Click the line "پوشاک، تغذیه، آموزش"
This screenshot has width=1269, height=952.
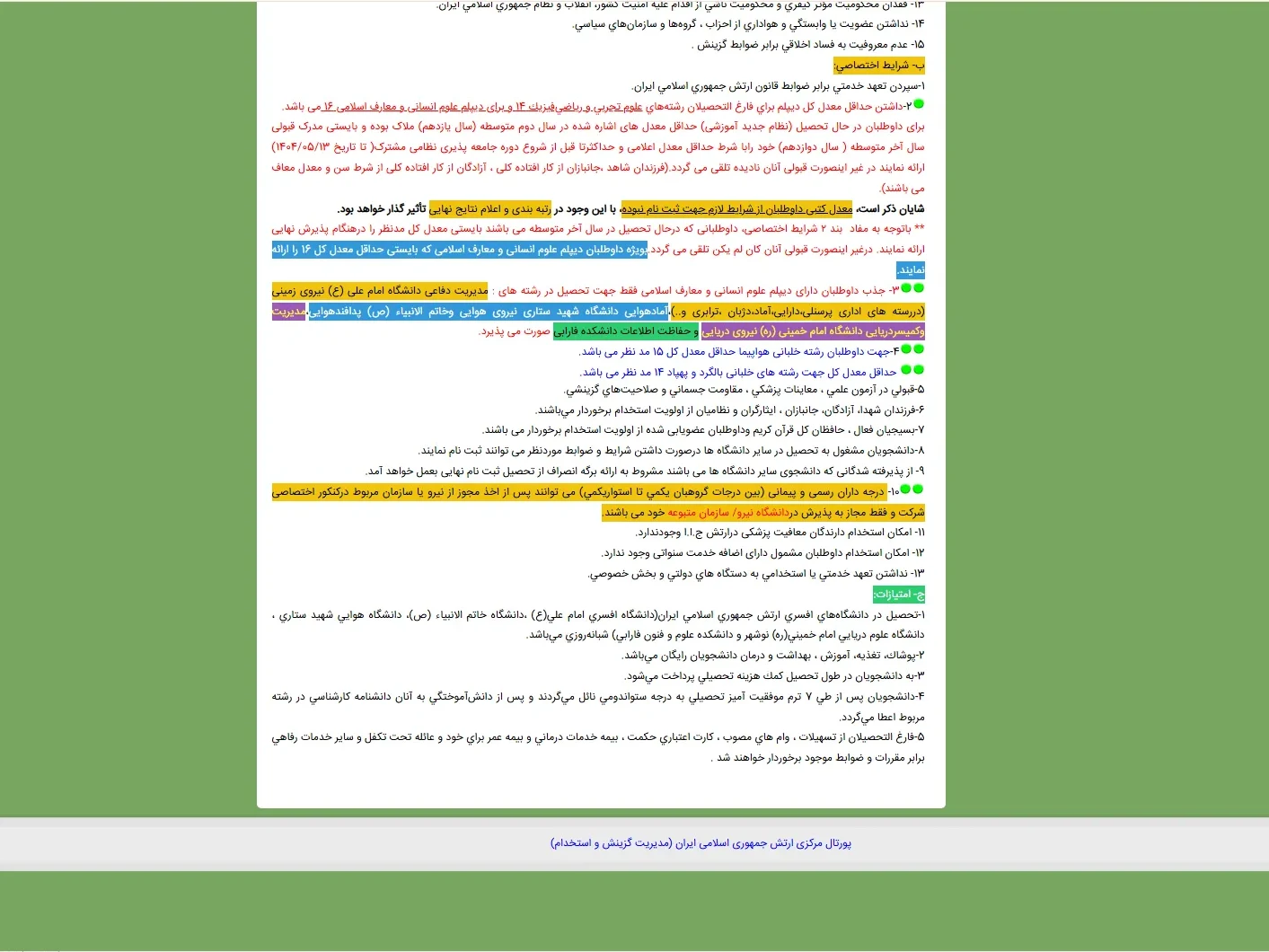pyautogui.click(x=774, y=657)
